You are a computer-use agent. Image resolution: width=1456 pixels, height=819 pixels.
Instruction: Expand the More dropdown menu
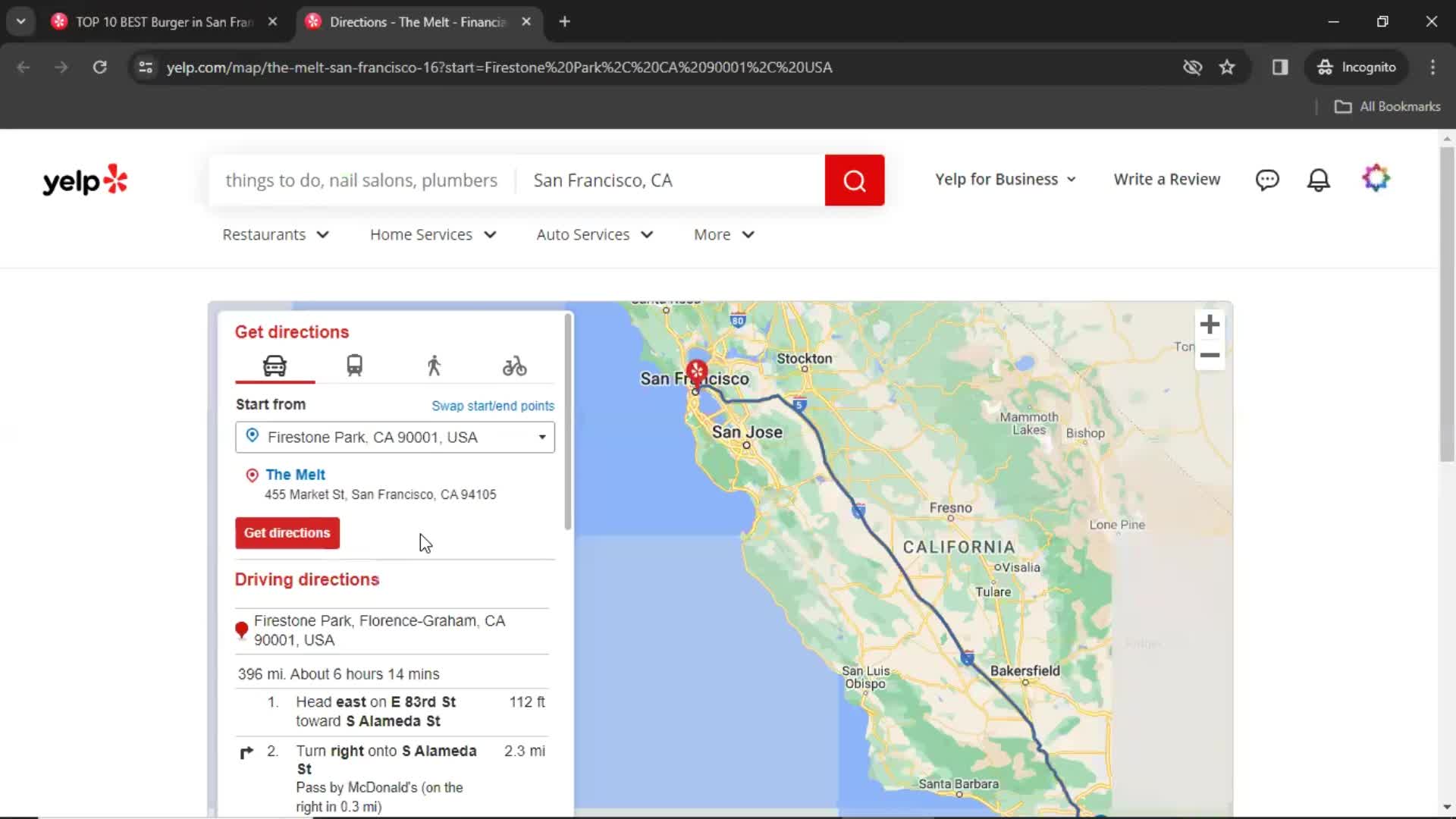pos(725,234)
